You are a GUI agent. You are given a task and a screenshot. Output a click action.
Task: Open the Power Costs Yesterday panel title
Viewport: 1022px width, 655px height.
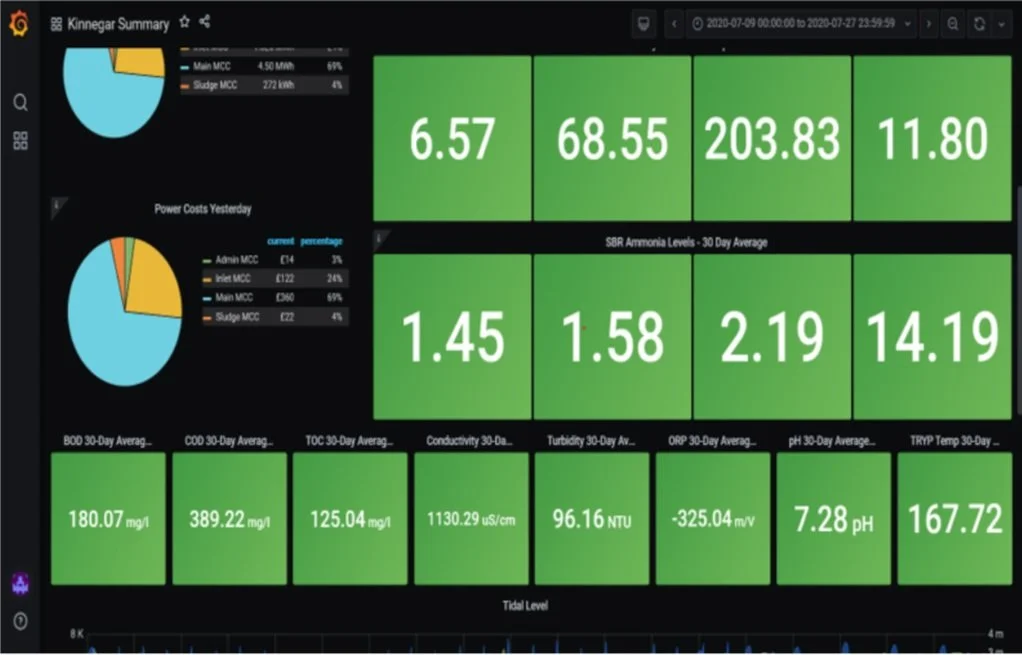pyautogui.click(x=203, y=209)
